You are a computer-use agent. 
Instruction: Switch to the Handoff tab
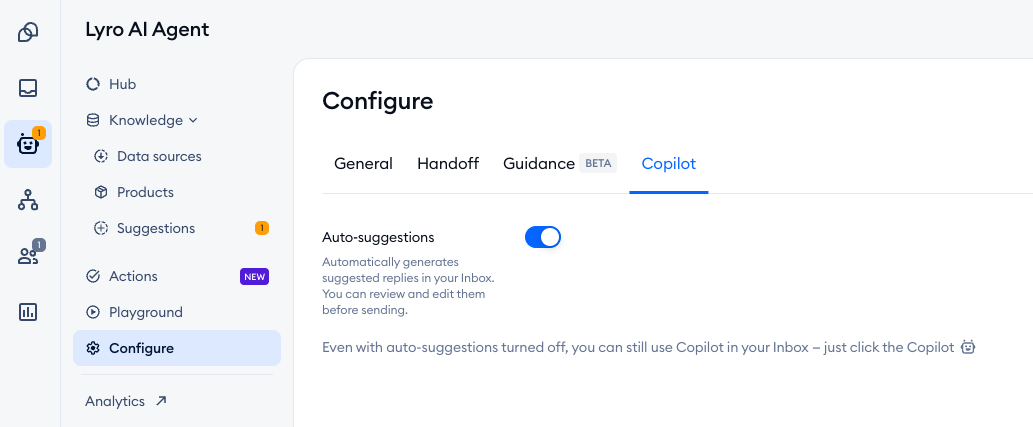click(448, 164)
